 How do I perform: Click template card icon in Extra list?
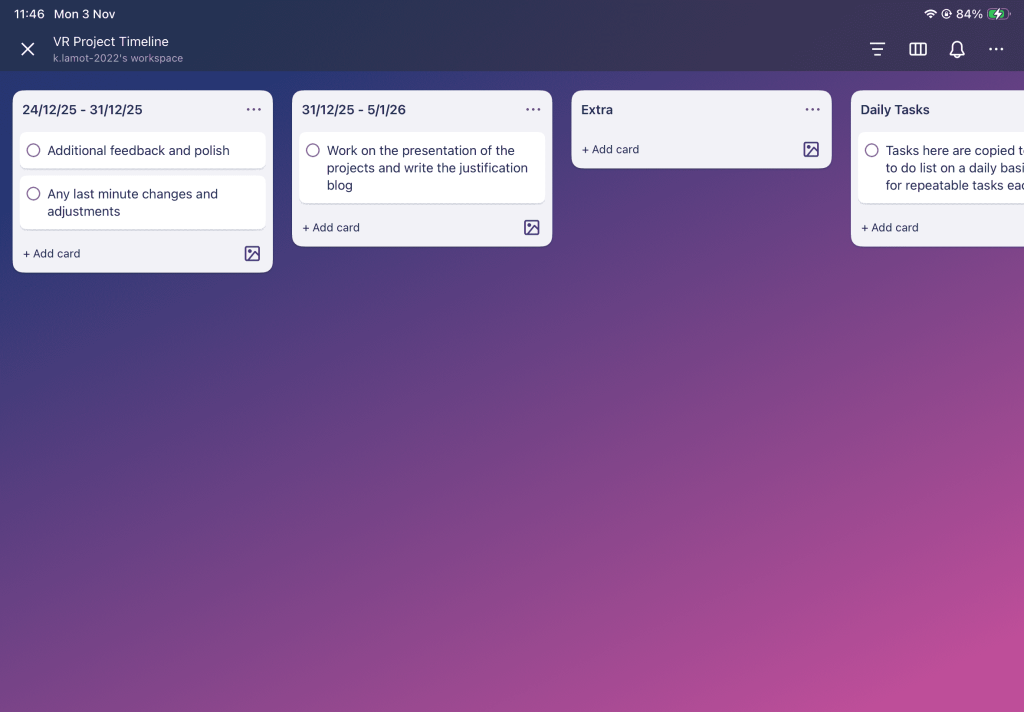811,150
